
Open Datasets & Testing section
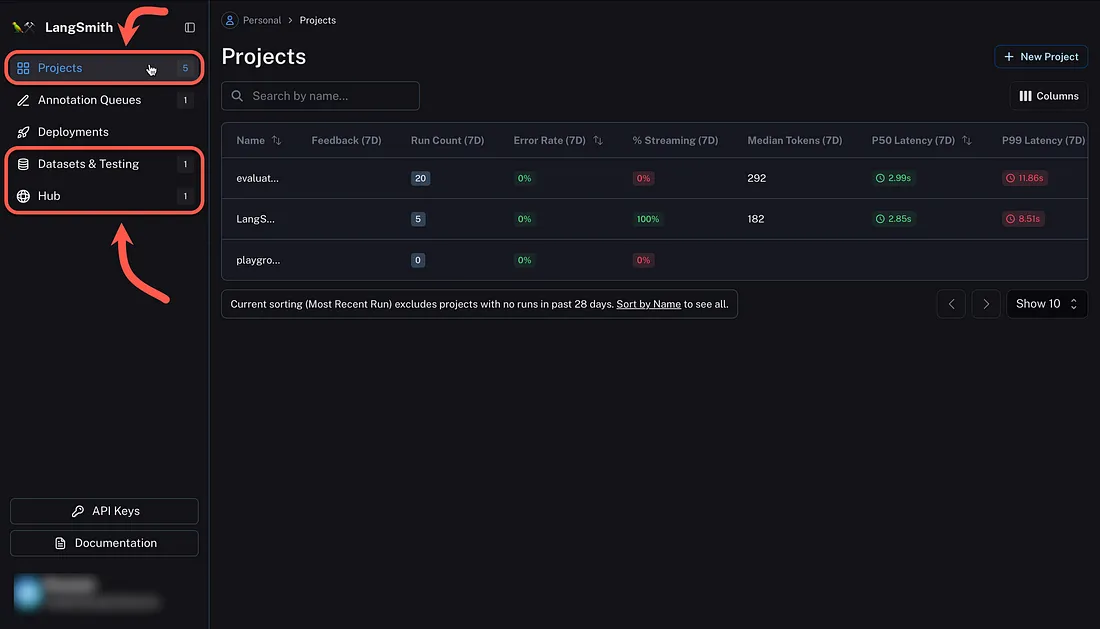click(x=105, y=164)
